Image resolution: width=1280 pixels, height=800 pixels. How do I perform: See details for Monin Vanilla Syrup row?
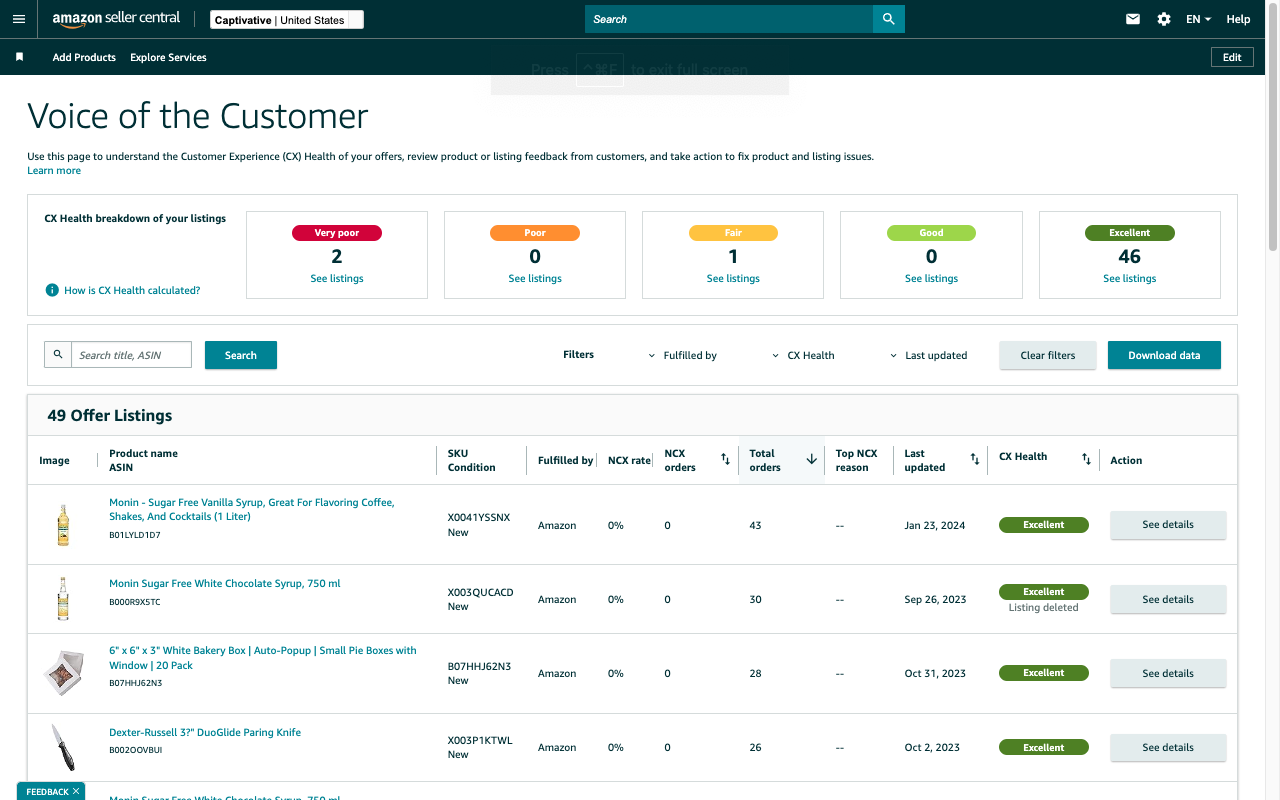[1168, 525]
